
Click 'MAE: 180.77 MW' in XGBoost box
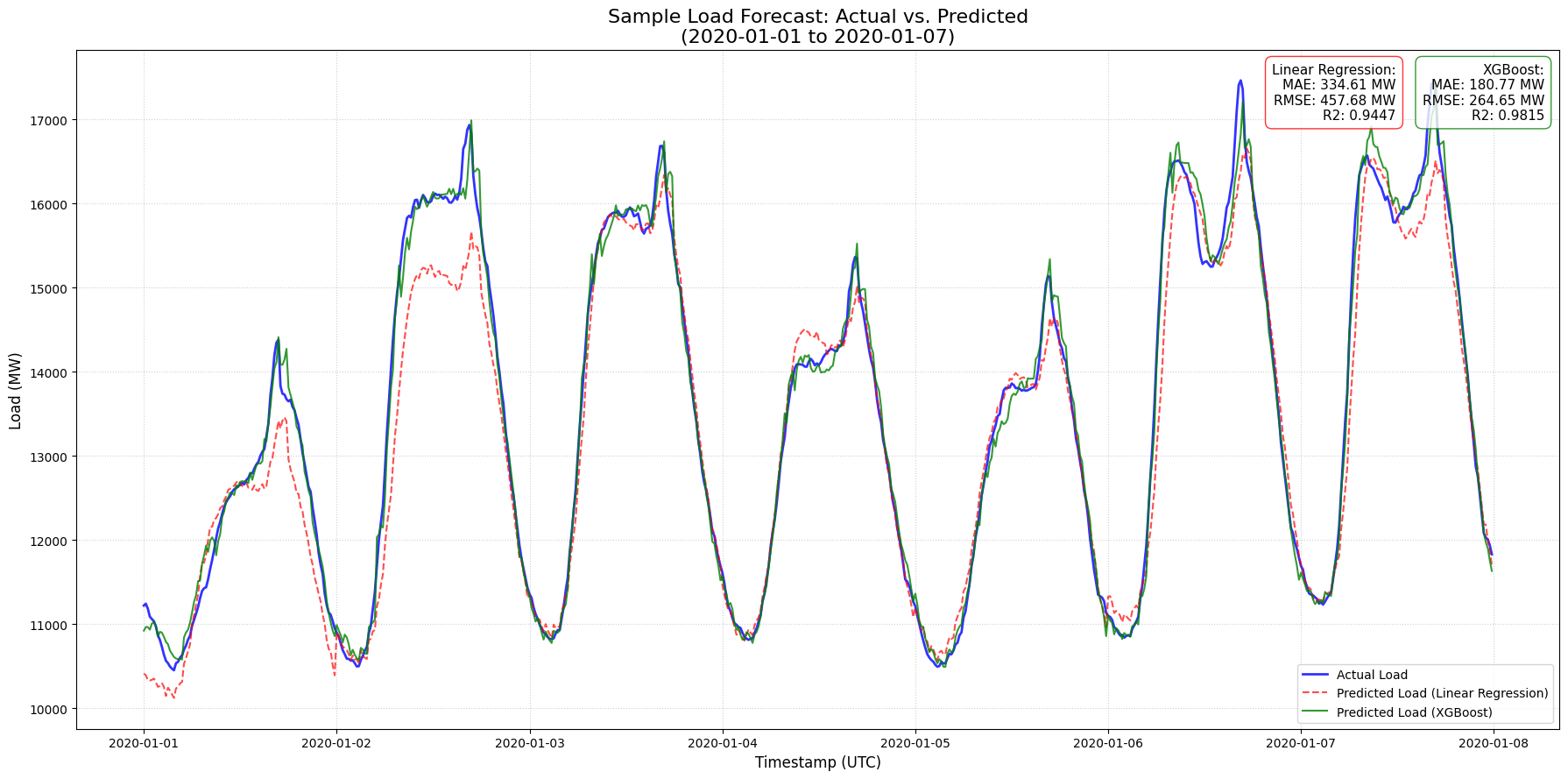point(1488,85)
